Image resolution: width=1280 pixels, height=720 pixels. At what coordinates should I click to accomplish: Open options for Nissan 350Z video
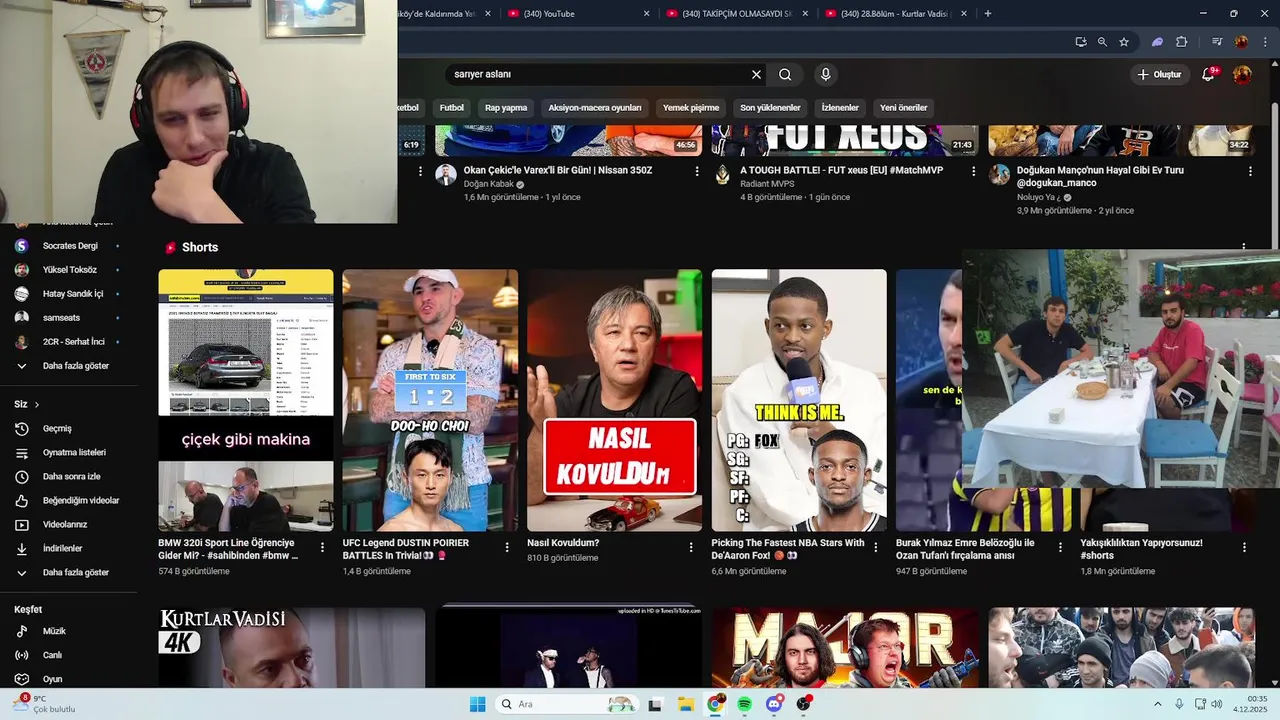[x=697, y=171]
